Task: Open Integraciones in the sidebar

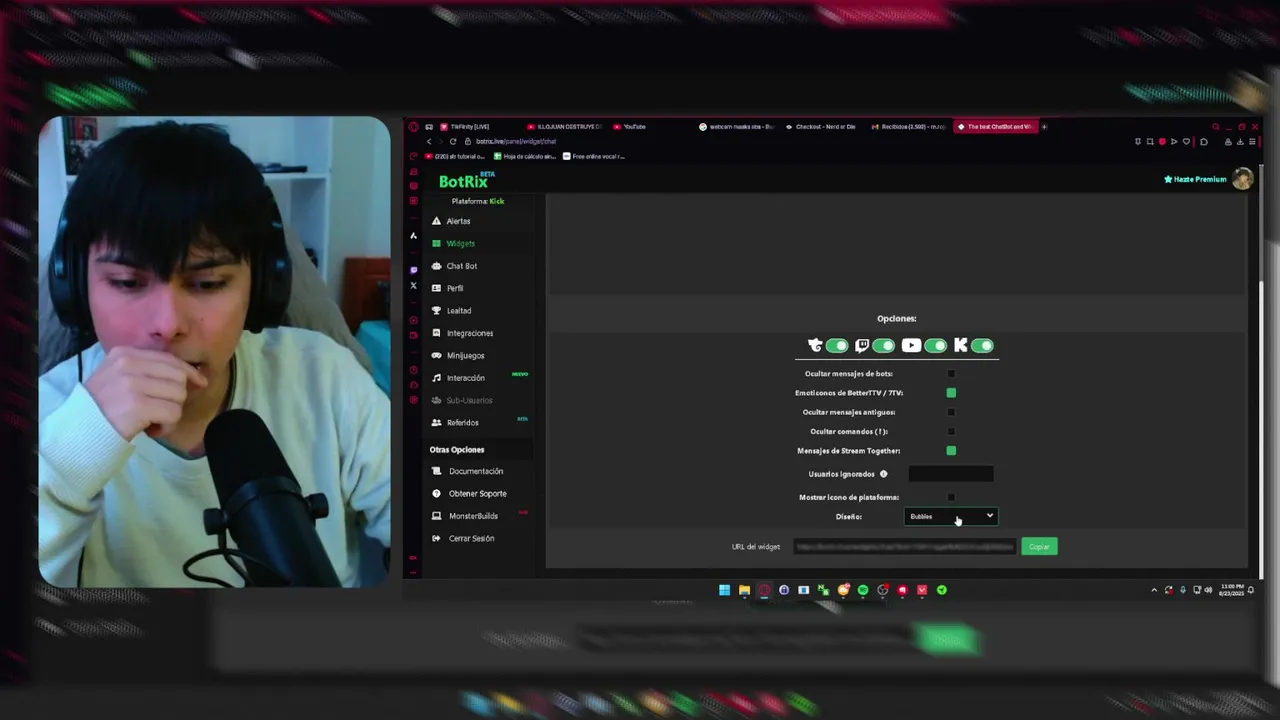Action: (x=463, y=333)
